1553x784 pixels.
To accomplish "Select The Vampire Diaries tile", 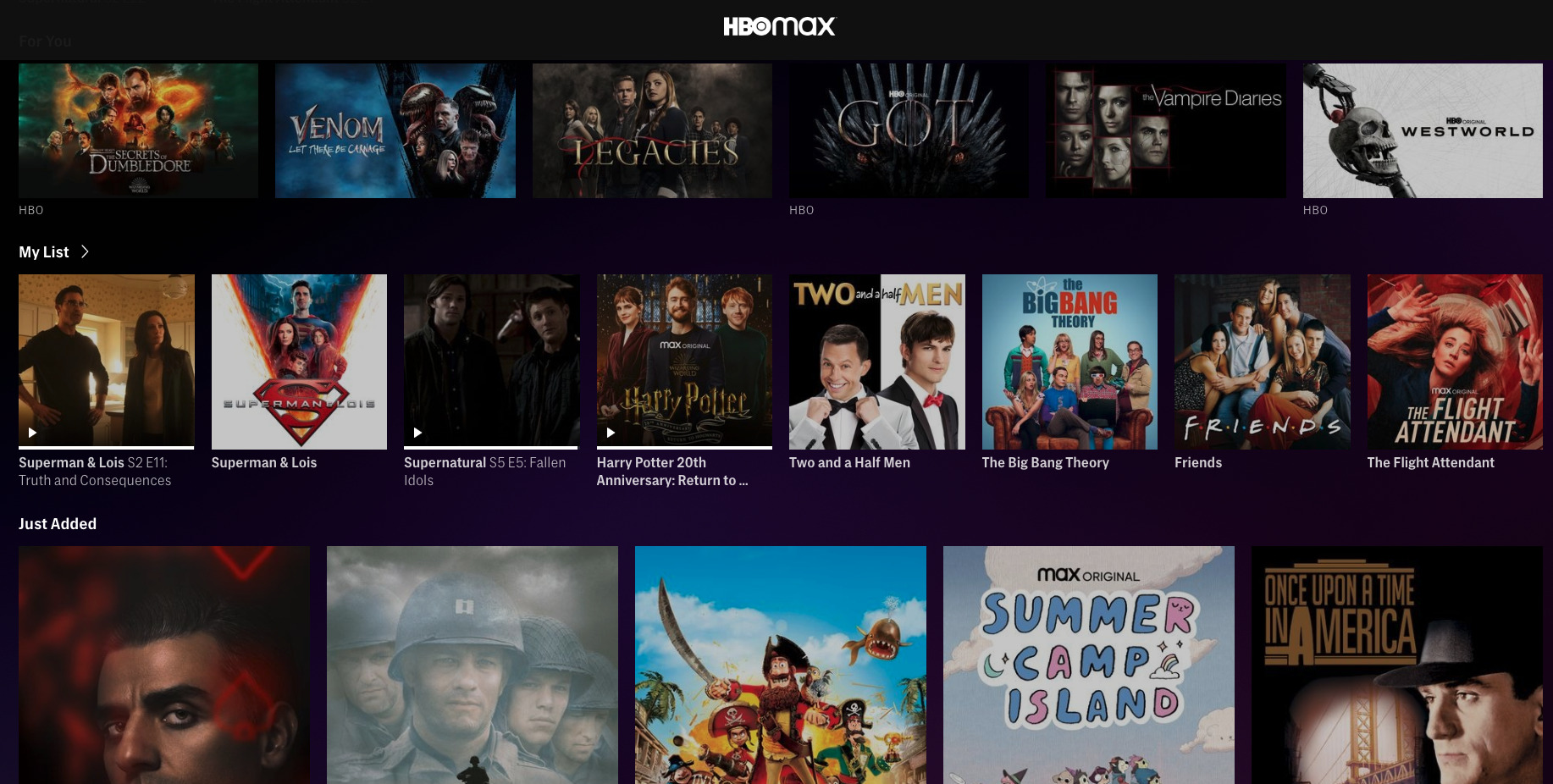I will pos(1166,130).
